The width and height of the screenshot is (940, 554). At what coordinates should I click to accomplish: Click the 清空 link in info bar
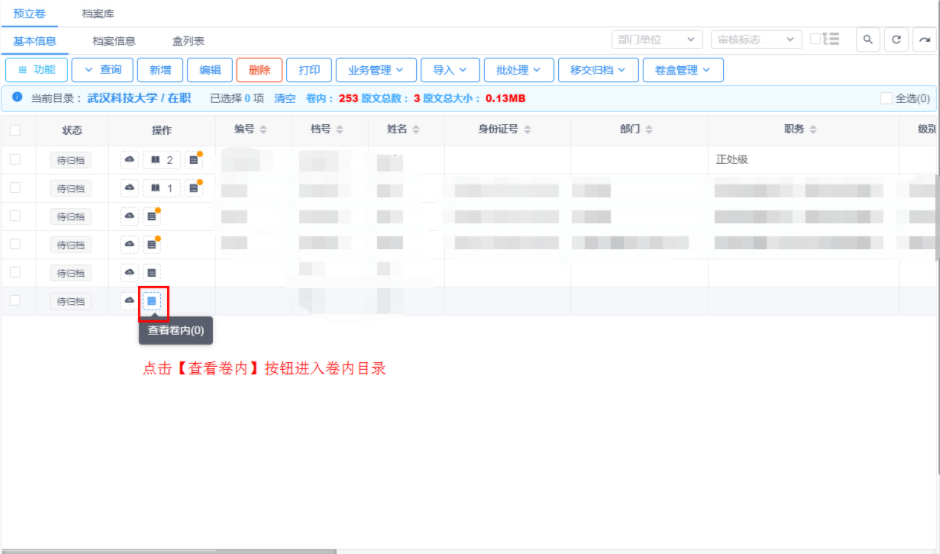pos(285,98)
